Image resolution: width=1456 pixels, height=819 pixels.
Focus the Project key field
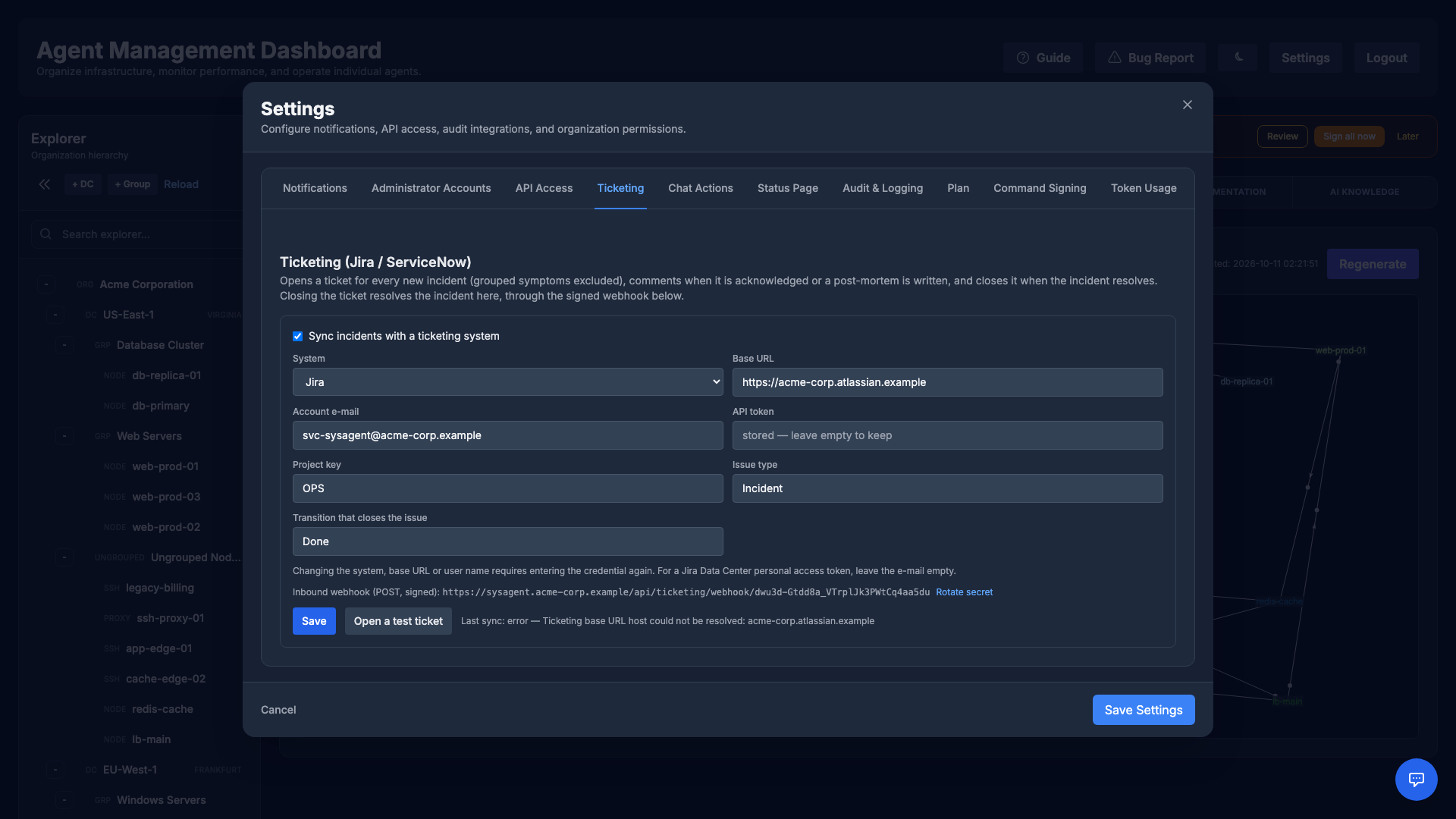pyautogui.click(x=507, y=488)
